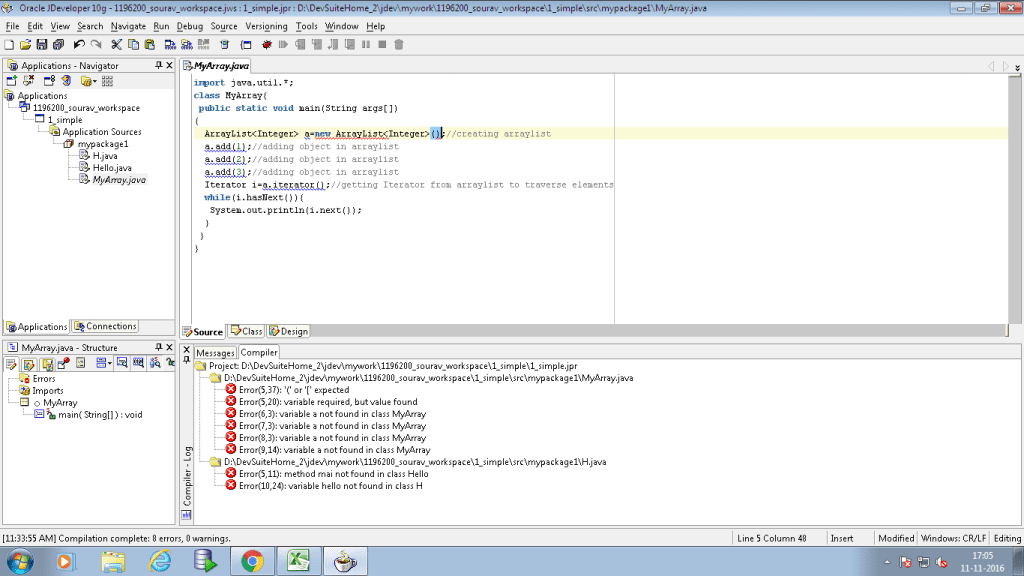Click the Make (compile) icon in the toolbar
This screenshot has width=1024, height=576.
pyautogui.click(x=170, y=44)
